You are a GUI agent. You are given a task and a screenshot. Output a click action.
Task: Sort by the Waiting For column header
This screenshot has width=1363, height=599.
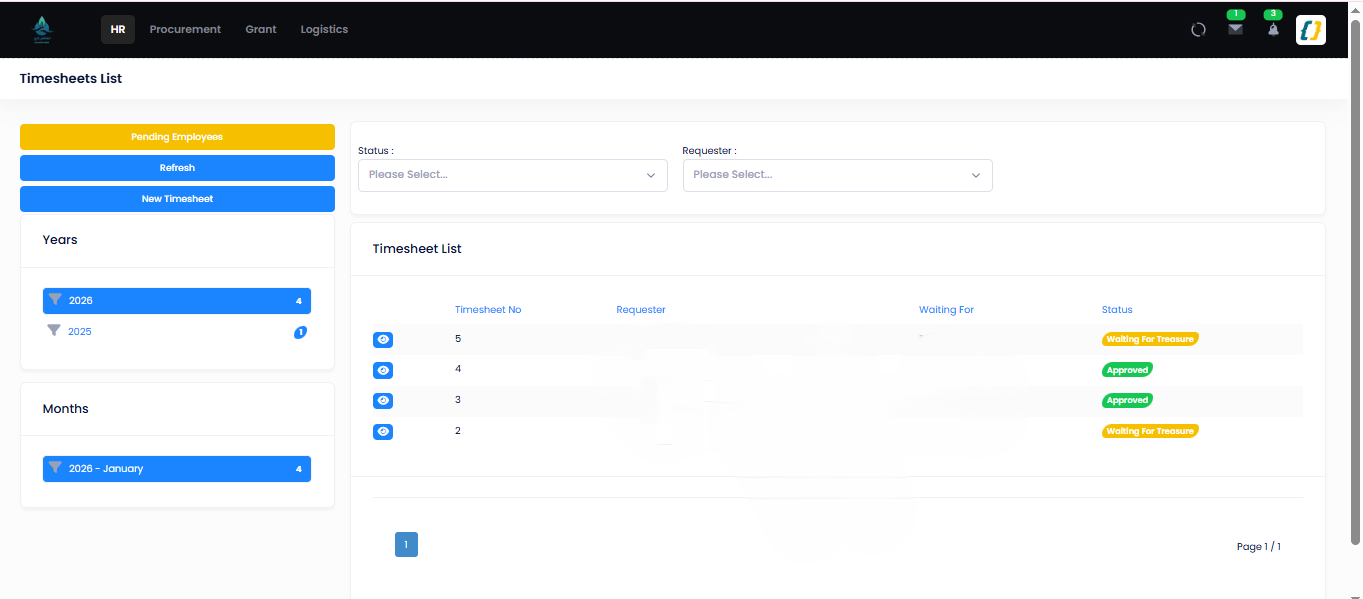(946, 310)
